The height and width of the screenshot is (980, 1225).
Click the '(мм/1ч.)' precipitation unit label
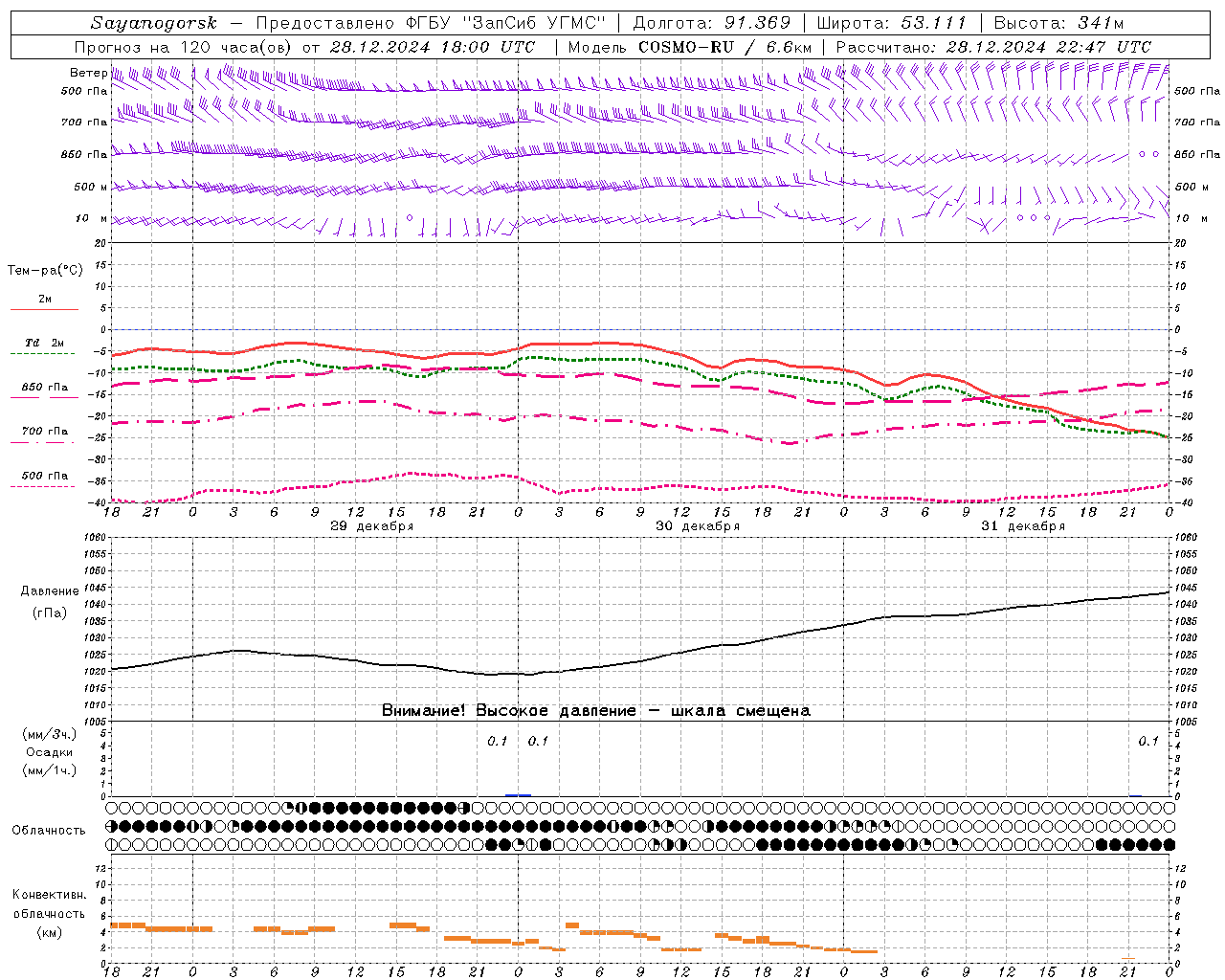tap(50, 770)
